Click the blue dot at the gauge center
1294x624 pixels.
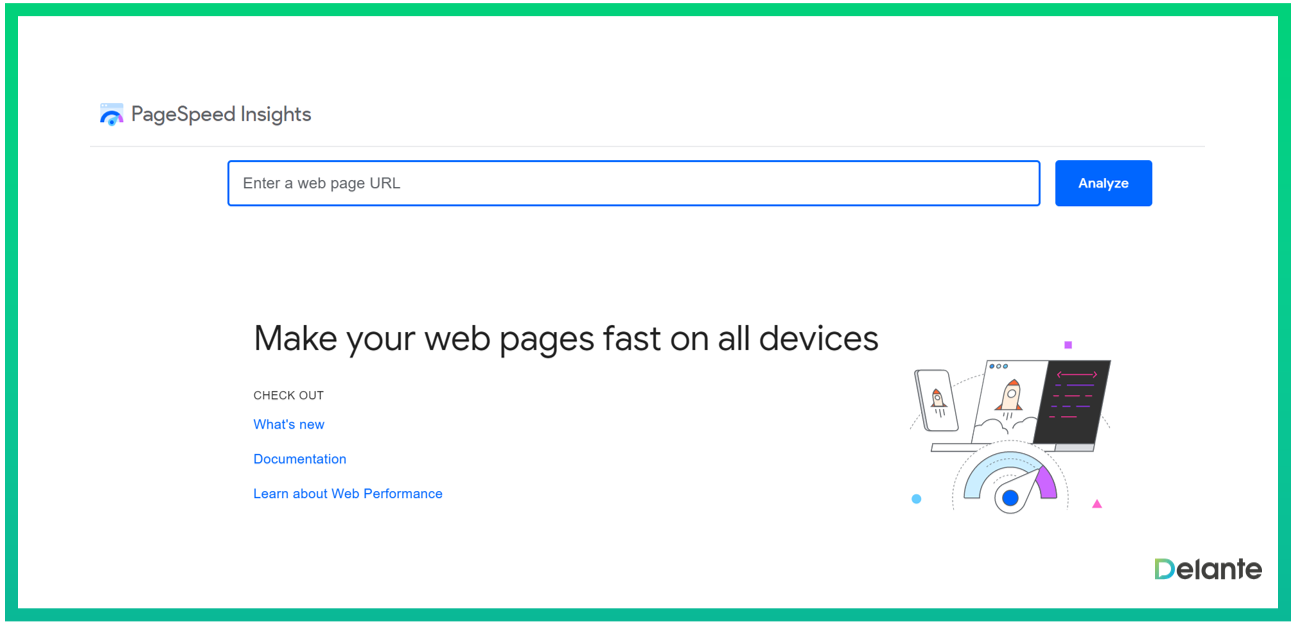1010,497
